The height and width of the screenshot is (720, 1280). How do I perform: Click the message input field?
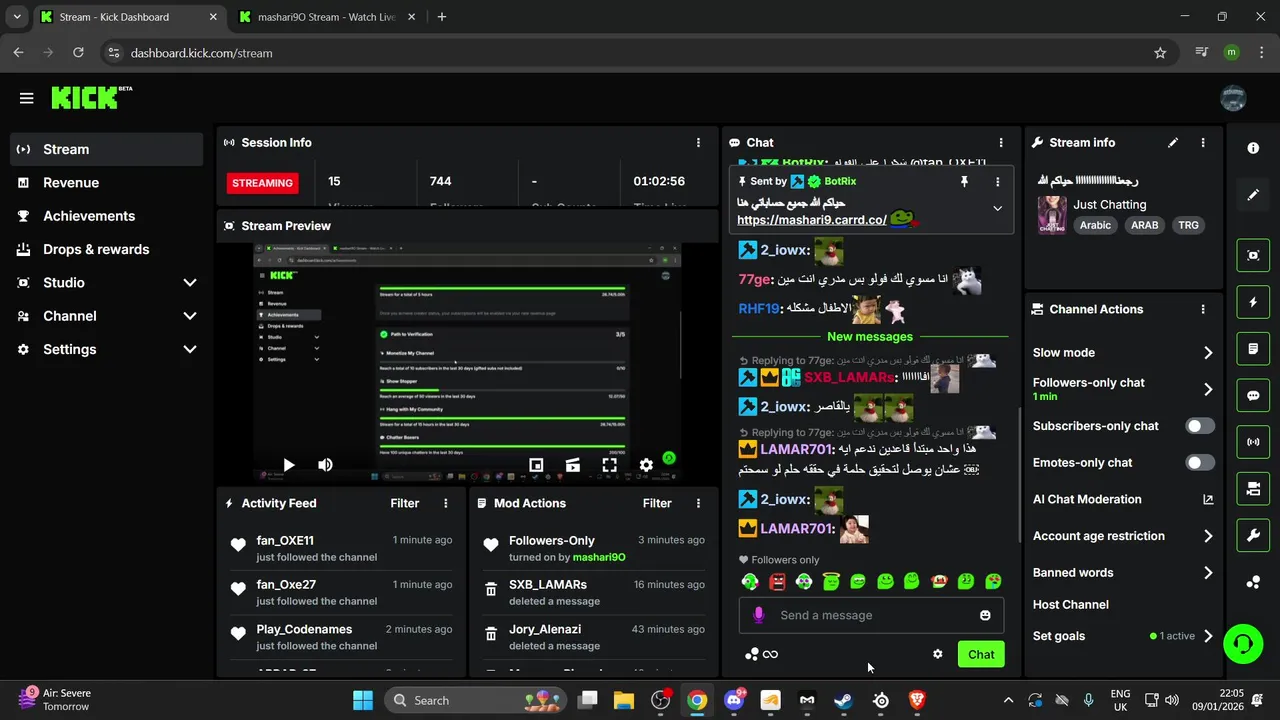[x=871, y=615]
